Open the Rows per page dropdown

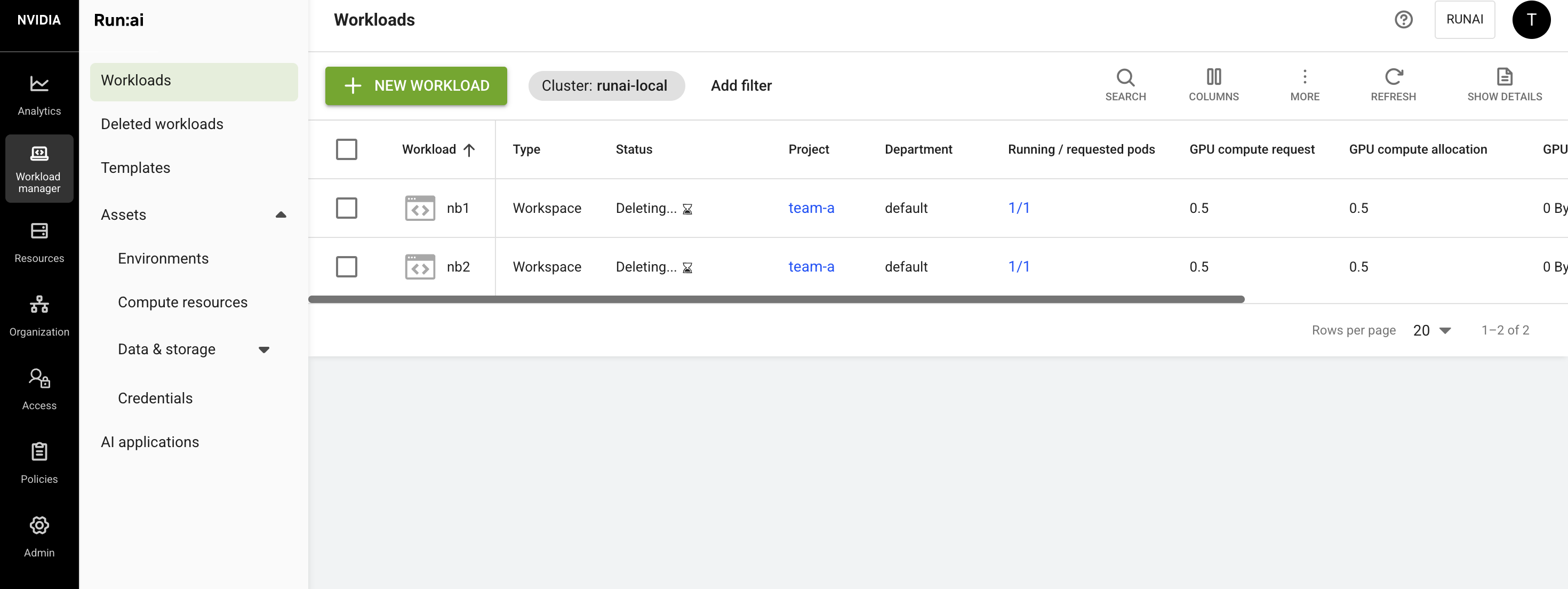[x=1431, y=330]
